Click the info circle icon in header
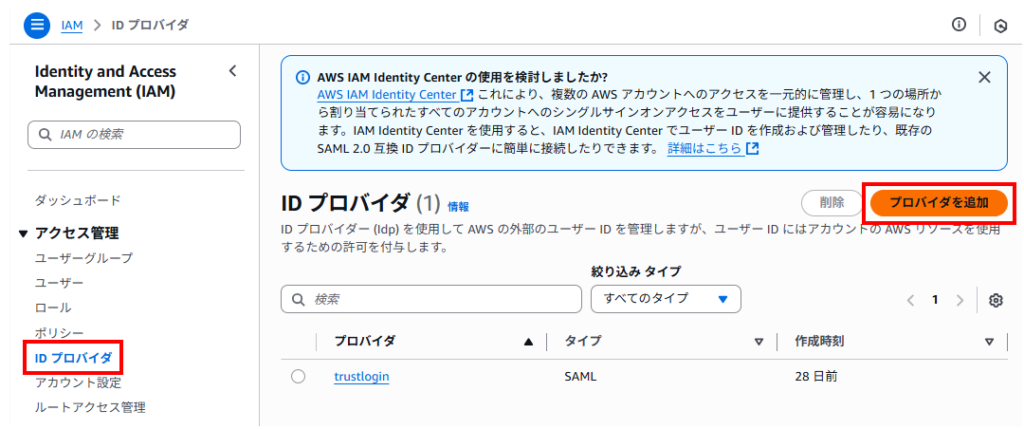 click(x=959, y=25)
